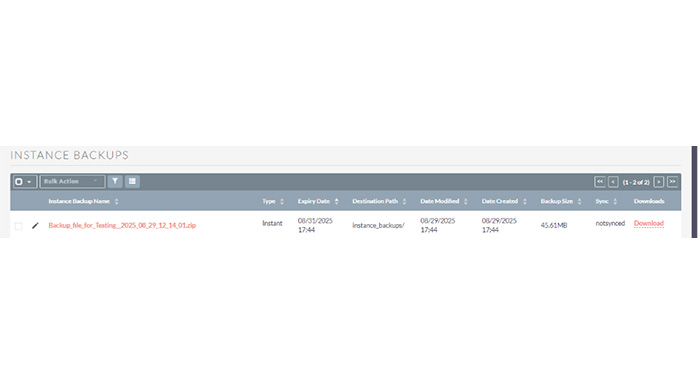700x384 pixels.
Task: Sort by Instance Backup Name column
Action: (x=83, y=201)
